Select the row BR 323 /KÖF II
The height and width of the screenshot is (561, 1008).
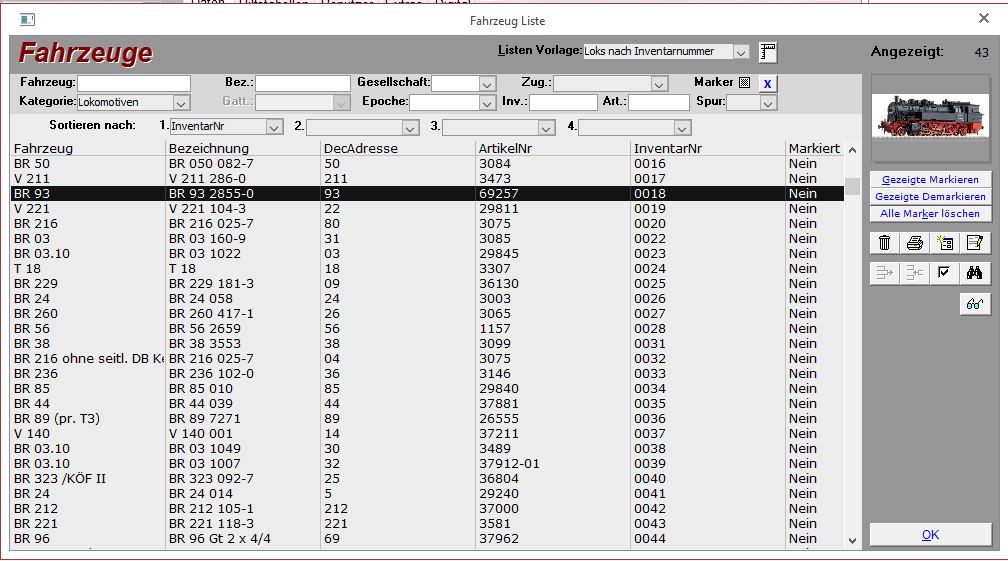(428, 479)
